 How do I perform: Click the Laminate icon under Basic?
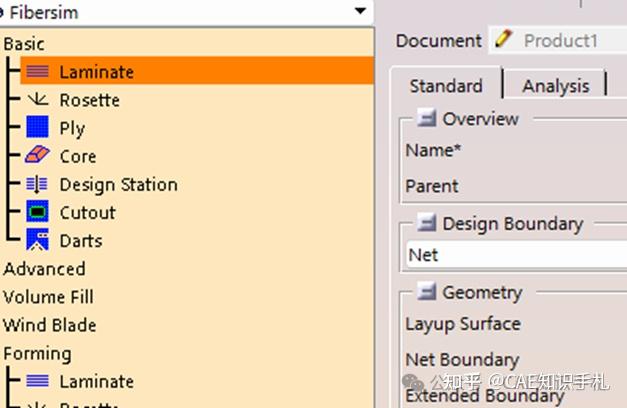coord(37,72)
